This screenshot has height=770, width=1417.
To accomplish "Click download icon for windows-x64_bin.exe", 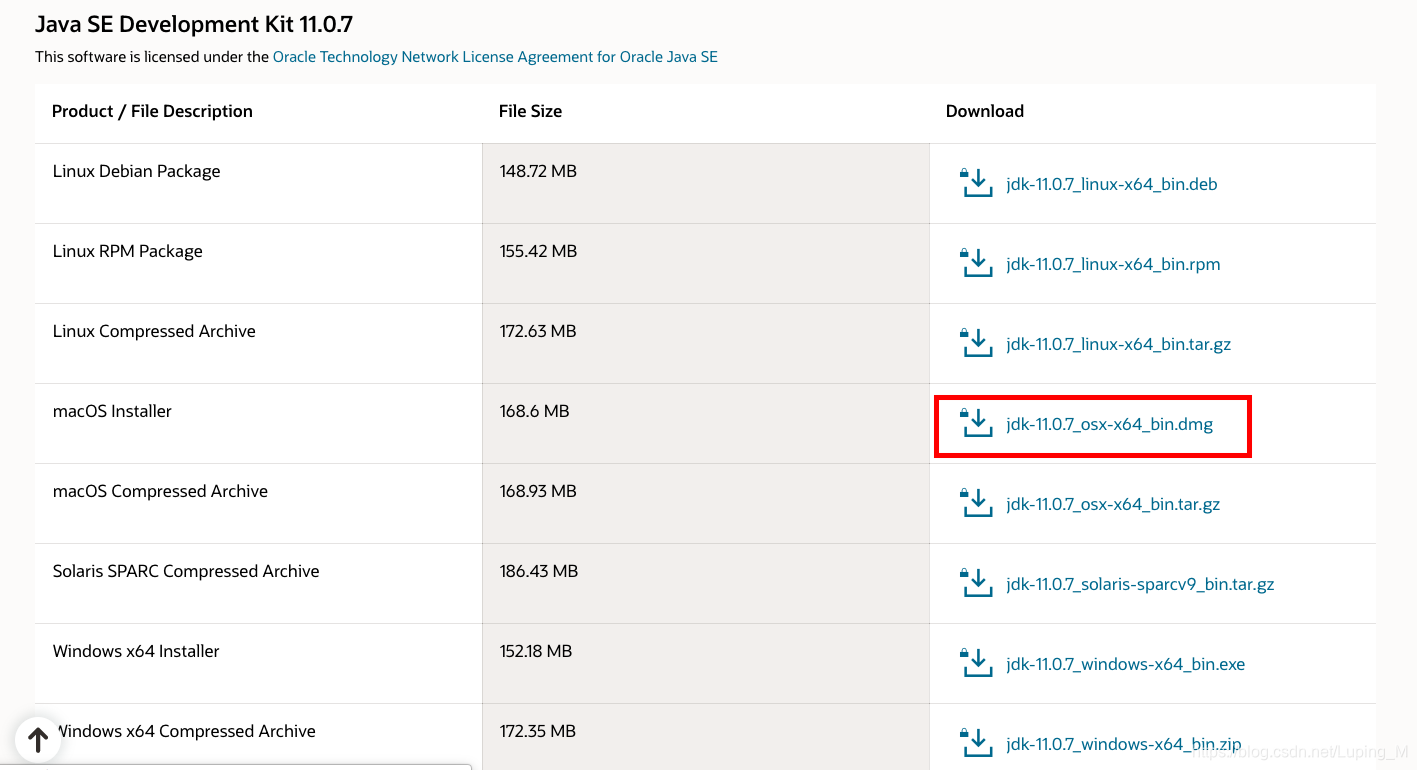I will [x=976, y=663].
